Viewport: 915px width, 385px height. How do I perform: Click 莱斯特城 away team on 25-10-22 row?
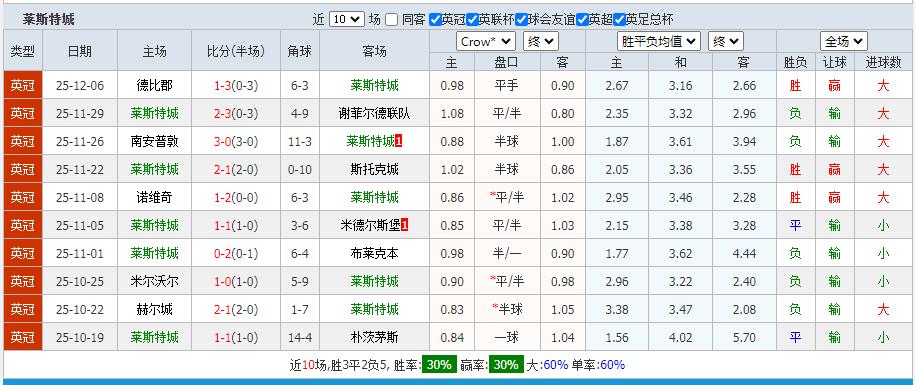pyautogui.click(x=374, y=310)
